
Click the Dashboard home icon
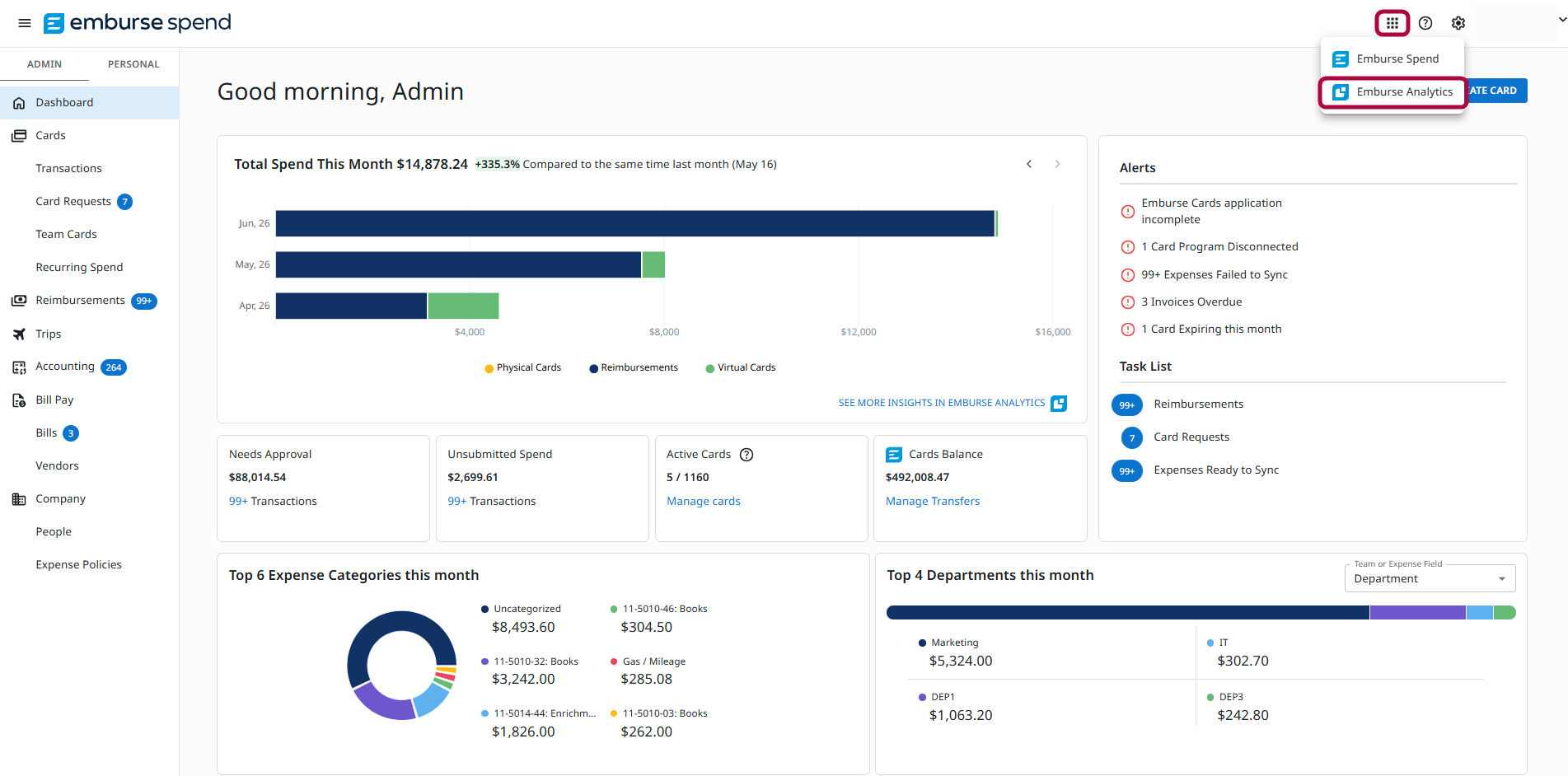(19, 103)
